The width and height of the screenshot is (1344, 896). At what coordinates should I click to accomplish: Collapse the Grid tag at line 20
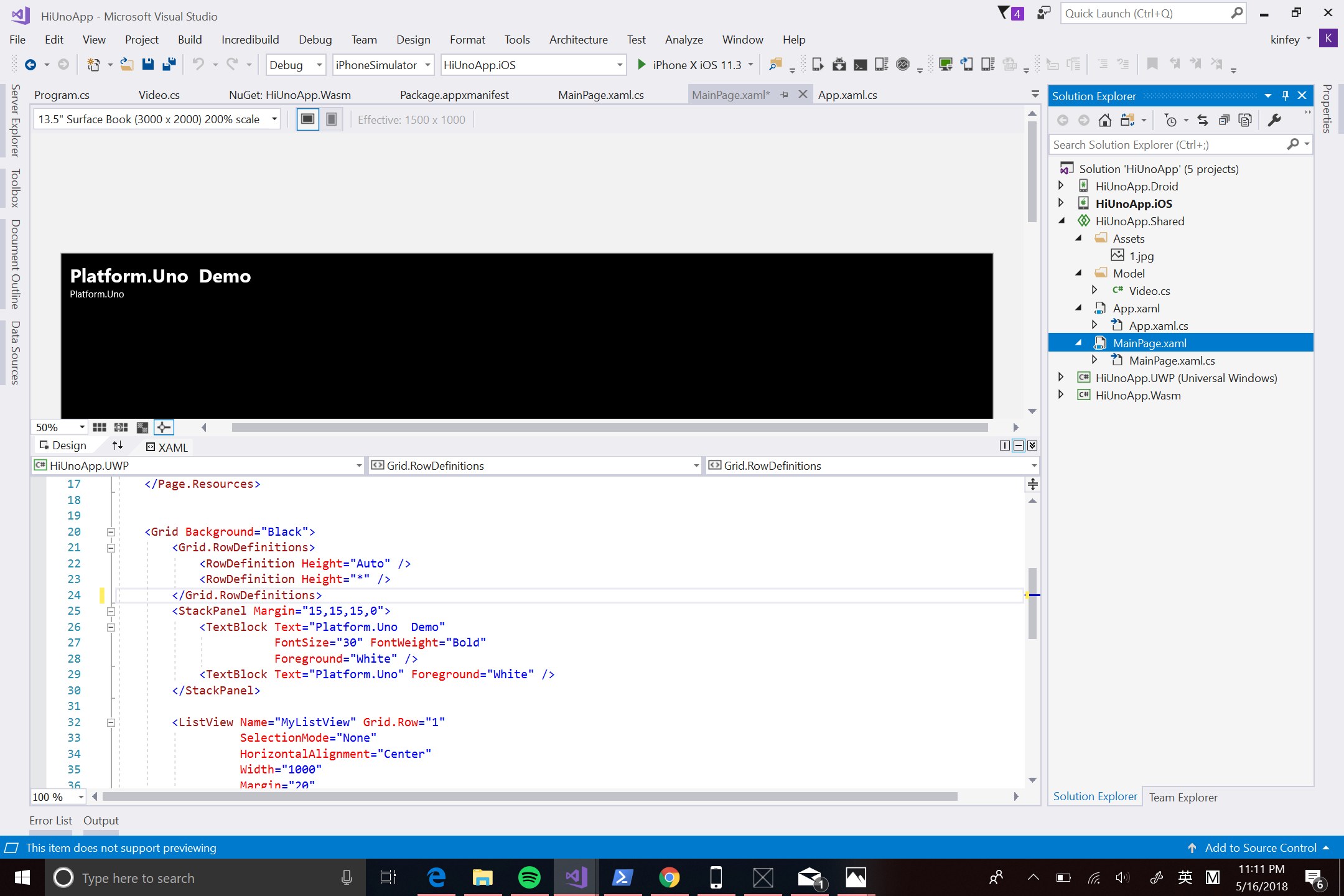click(111, 532)
